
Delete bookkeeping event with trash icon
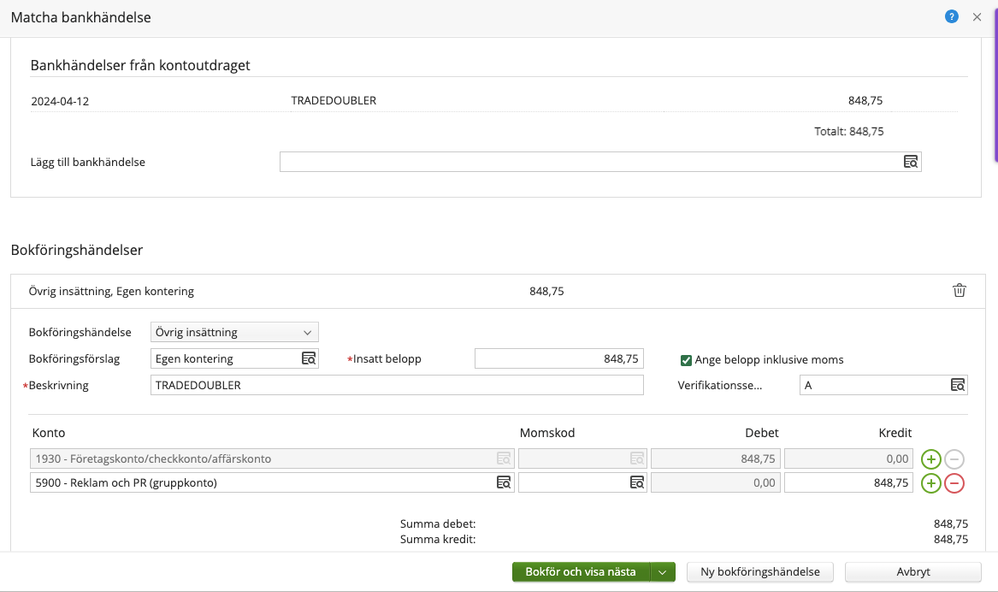click(959, 291)
